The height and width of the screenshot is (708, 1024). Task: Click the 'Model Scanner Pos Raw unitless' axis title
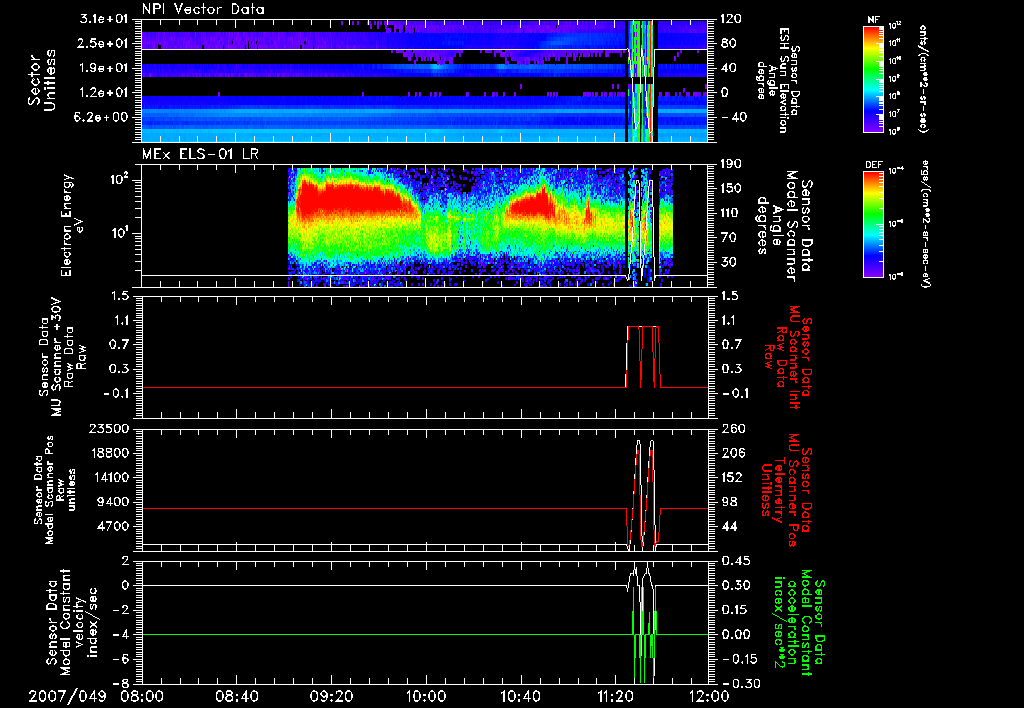point(55,490)
